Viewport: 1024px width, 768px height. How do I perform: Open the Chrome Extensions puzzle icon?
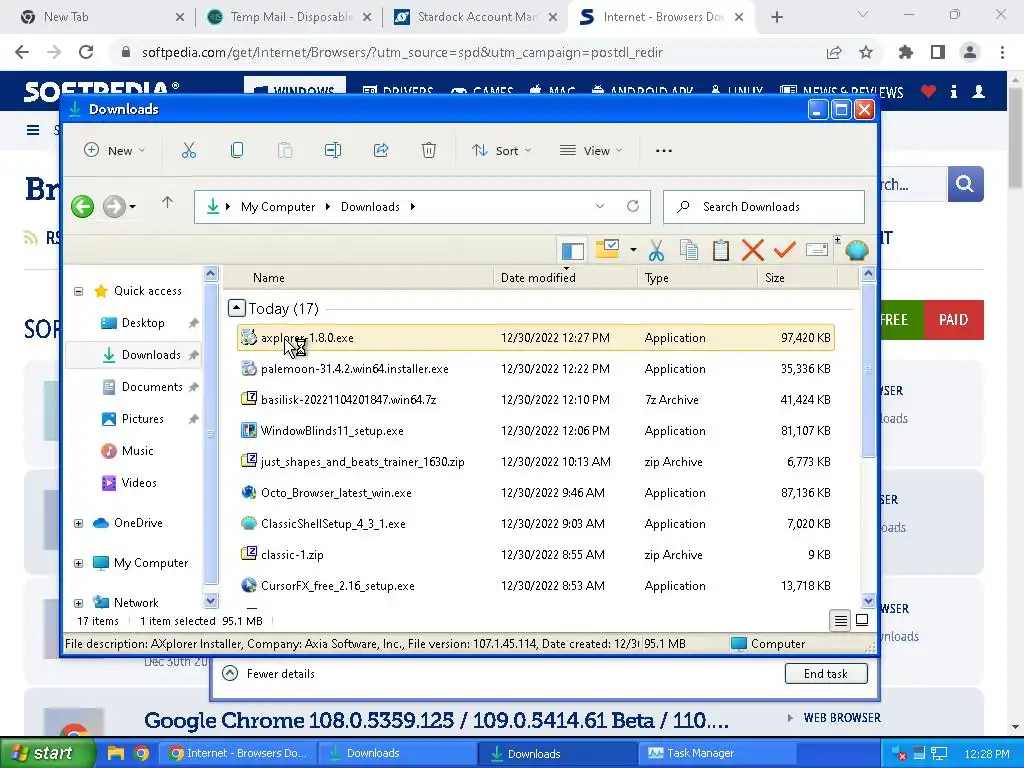[x=906, y=52]
